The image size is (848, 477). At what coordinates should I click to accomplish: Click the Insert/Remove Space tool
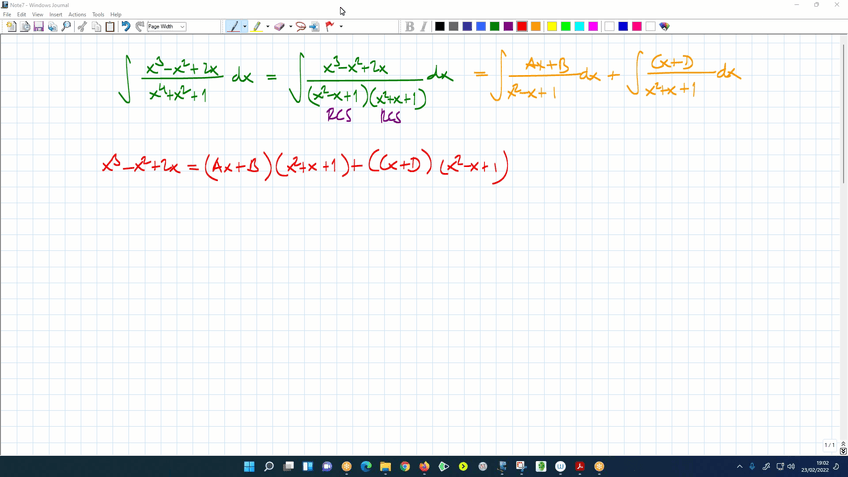pos(314,27)
